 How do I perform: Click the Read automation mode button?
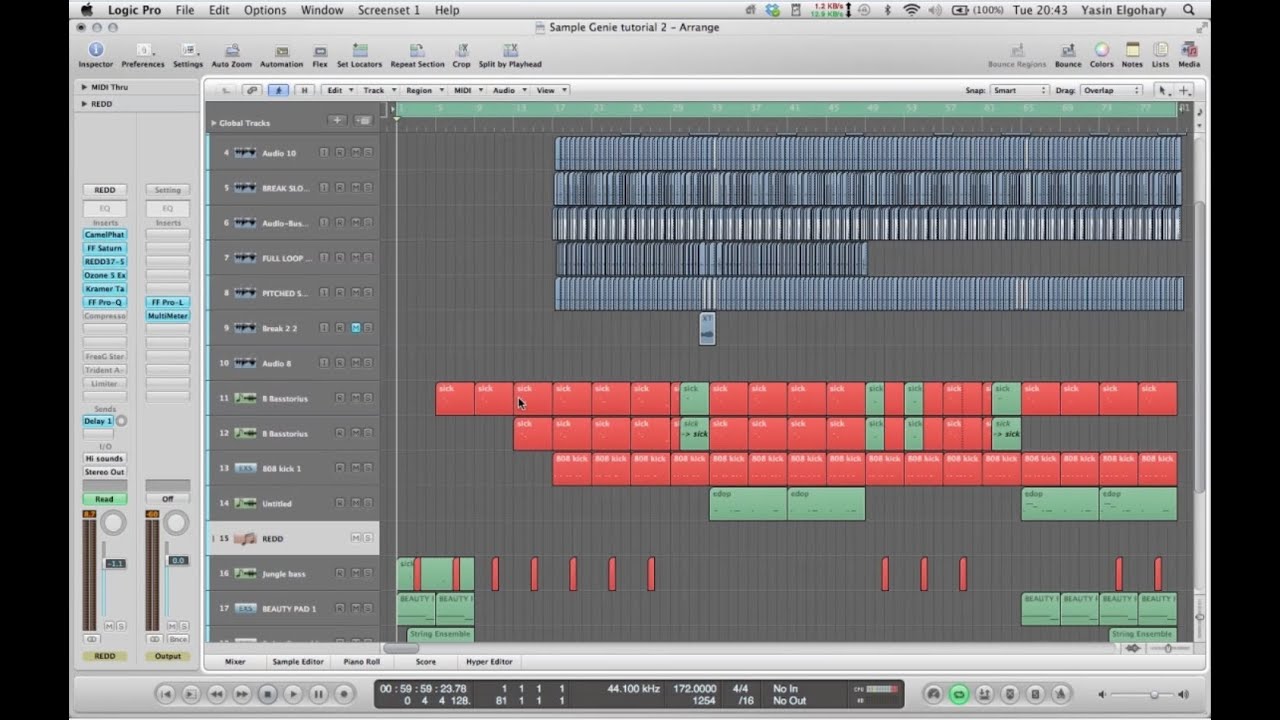click(105, 499)
